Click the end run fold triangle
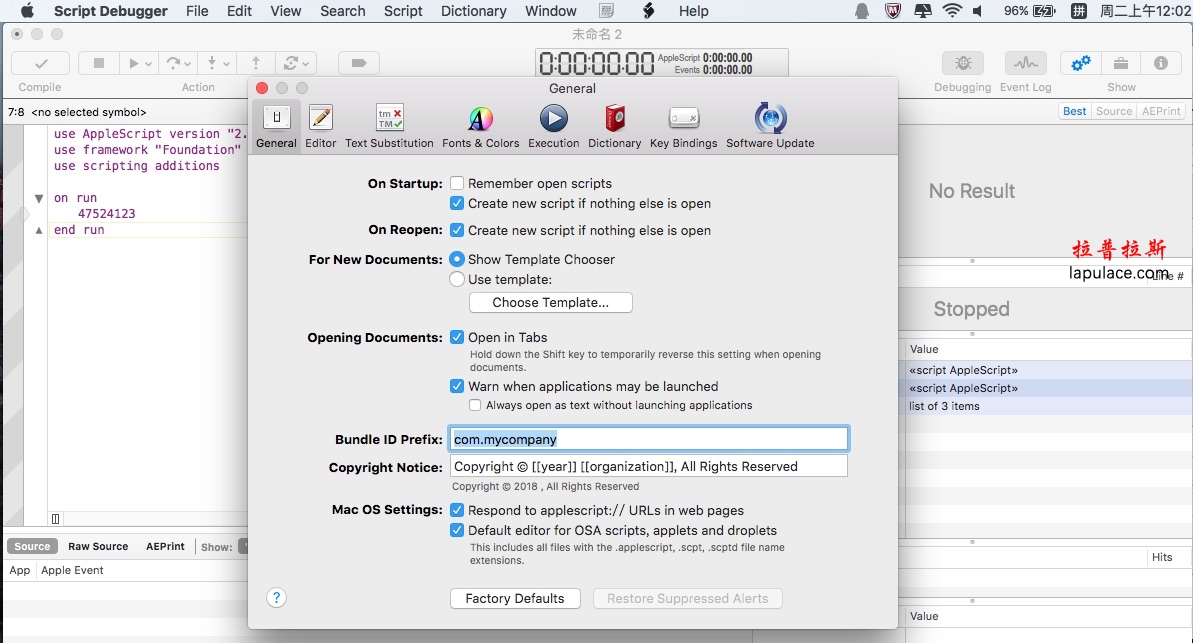1193x643 pixels. click(x=39, y=230)
